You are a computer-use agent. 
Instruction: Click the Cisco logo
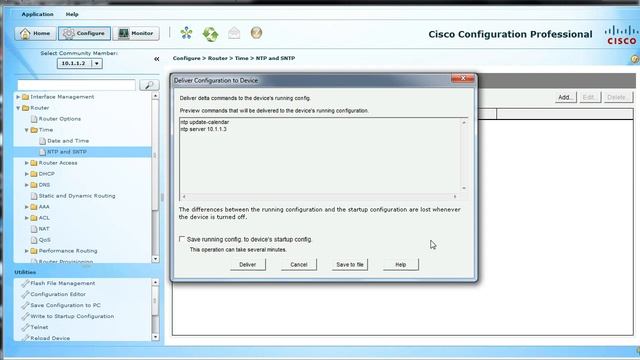point(622,35)
